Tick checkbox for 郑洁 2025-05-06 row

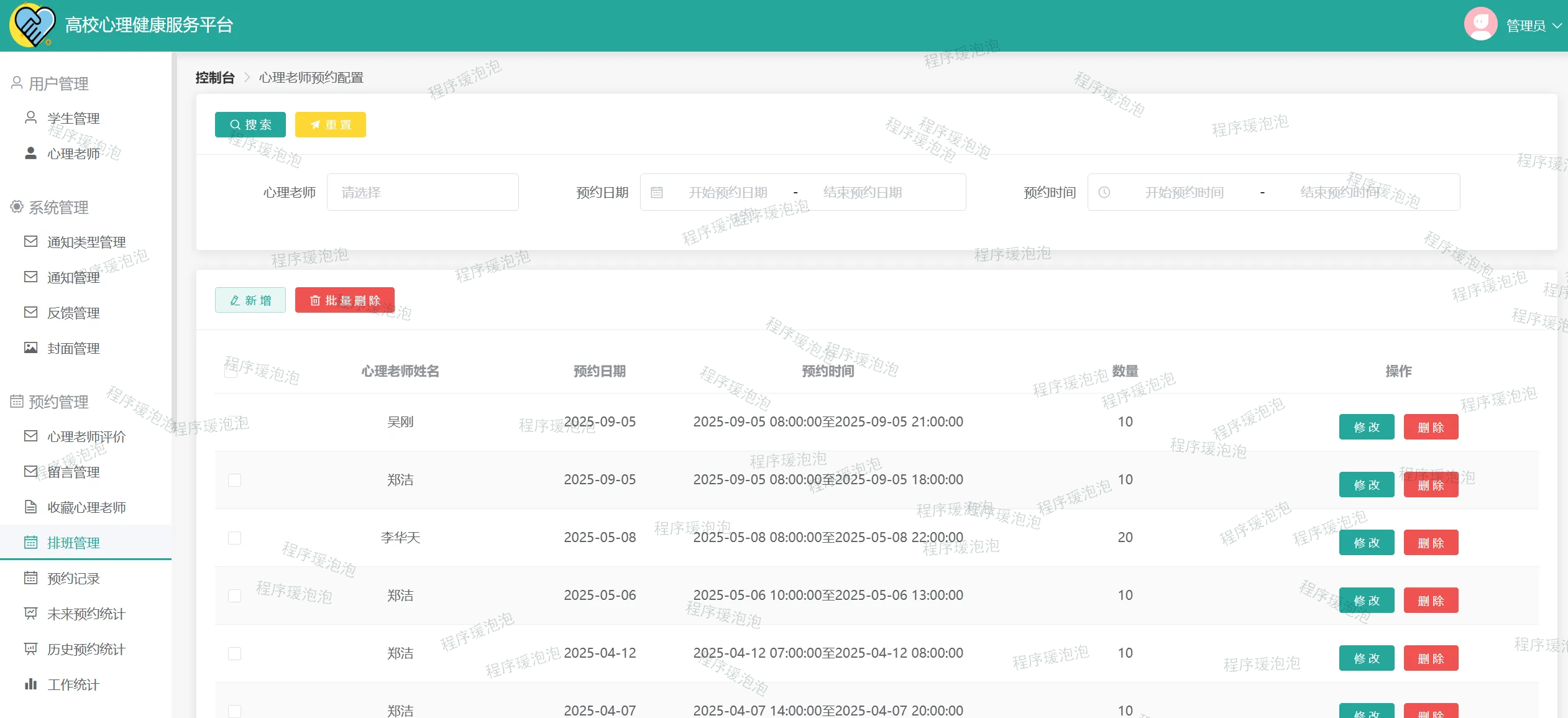[x=234, y=596]
